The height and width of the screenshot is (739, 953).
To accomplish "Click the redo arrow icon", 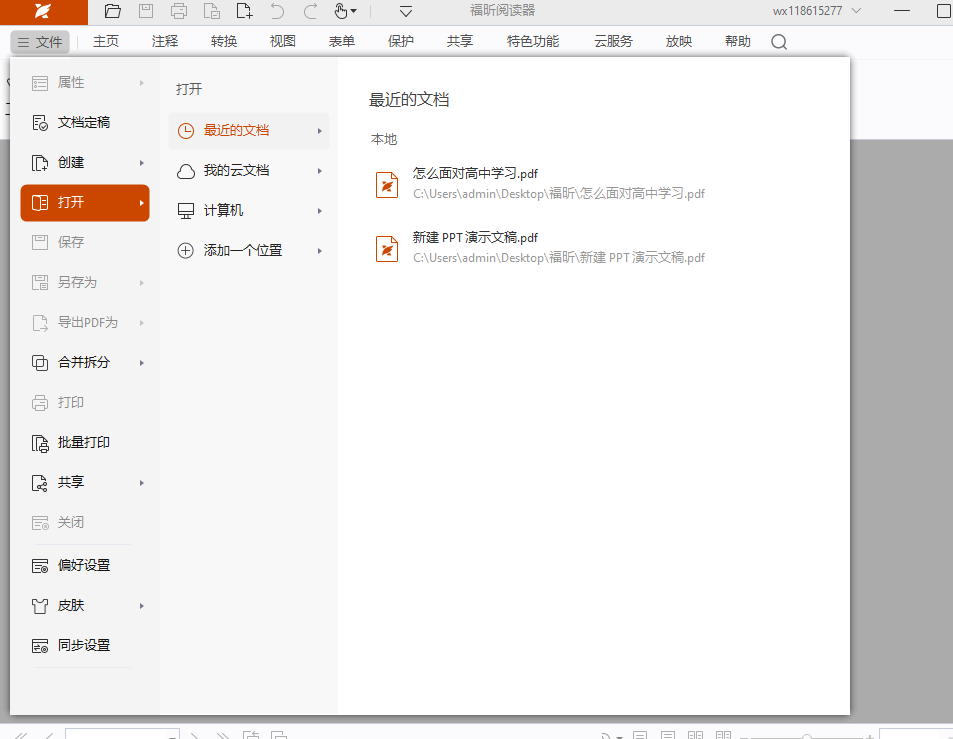I will (x=311, y=11).
